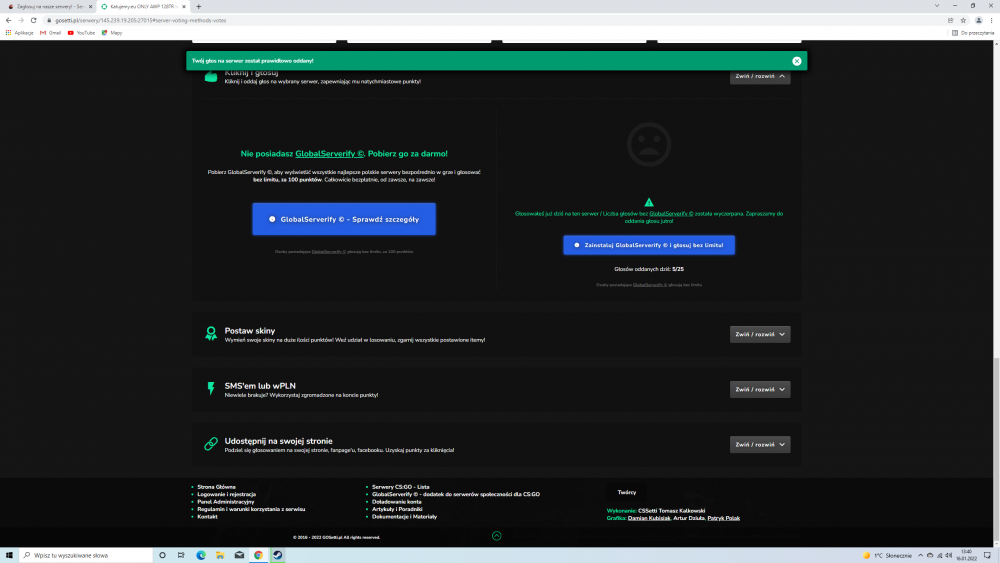Click the sad face icon
1000x563 pixels.
tap(649, 144)
